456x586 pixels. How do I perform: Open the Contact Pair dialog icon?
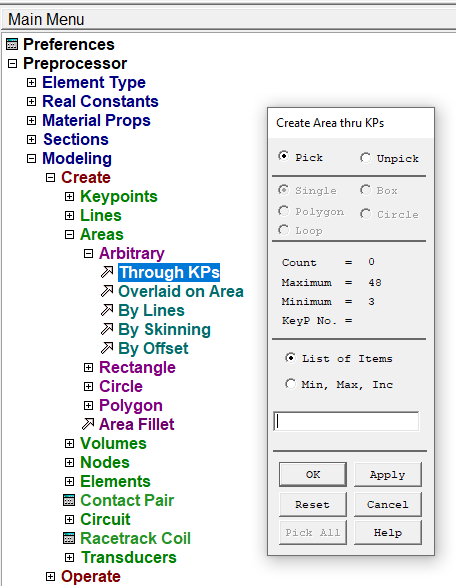pyautogui.click(x=69, y=500)
